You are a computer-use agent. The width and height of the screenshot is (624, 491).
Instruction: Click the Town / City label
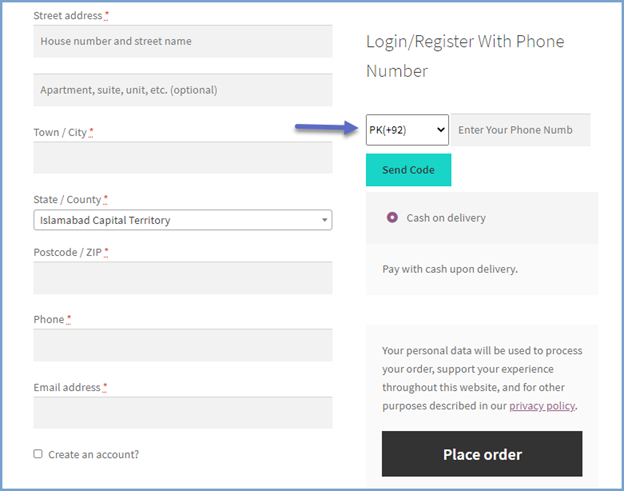(60, 132)
